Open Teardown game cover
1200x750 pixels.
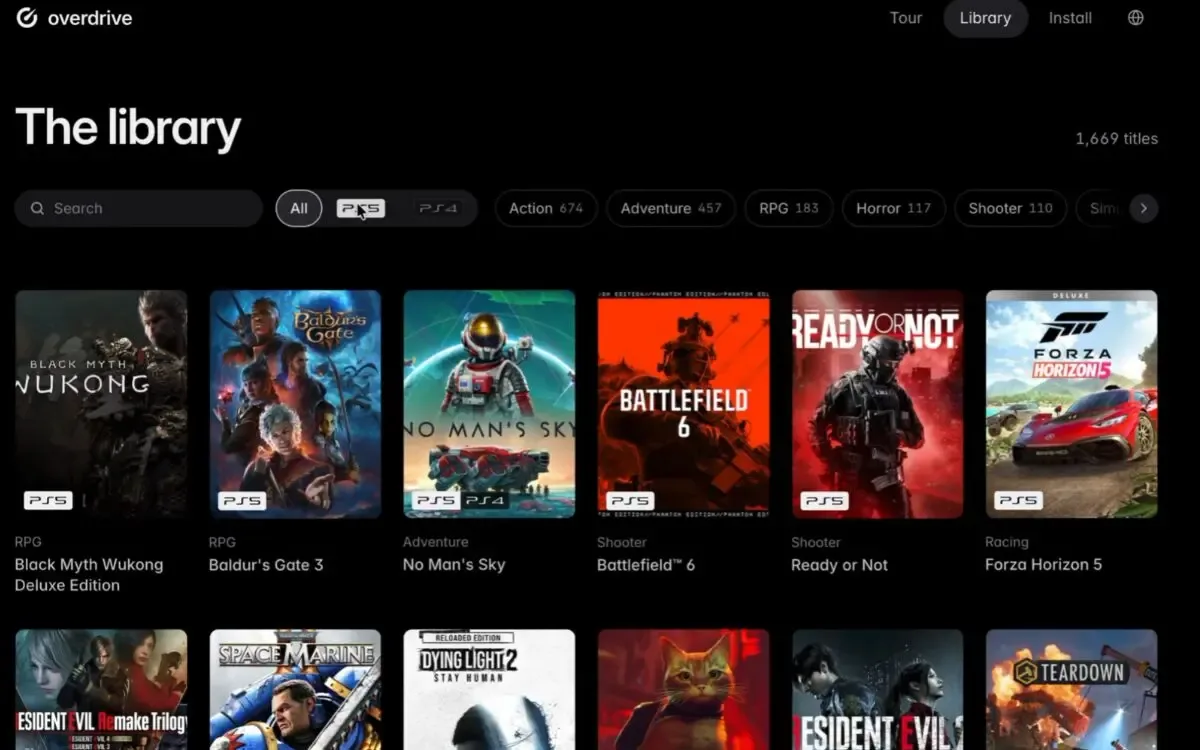point(1071,689)
